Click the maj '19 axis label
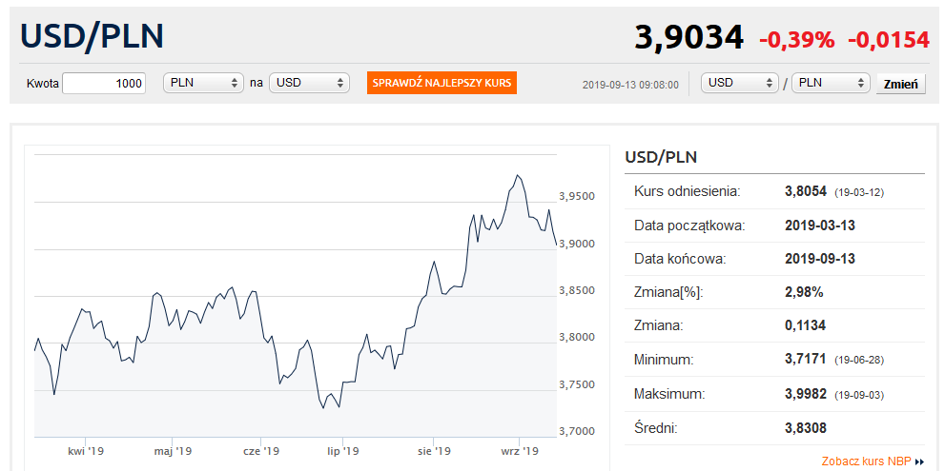 [x=172, y=450]
